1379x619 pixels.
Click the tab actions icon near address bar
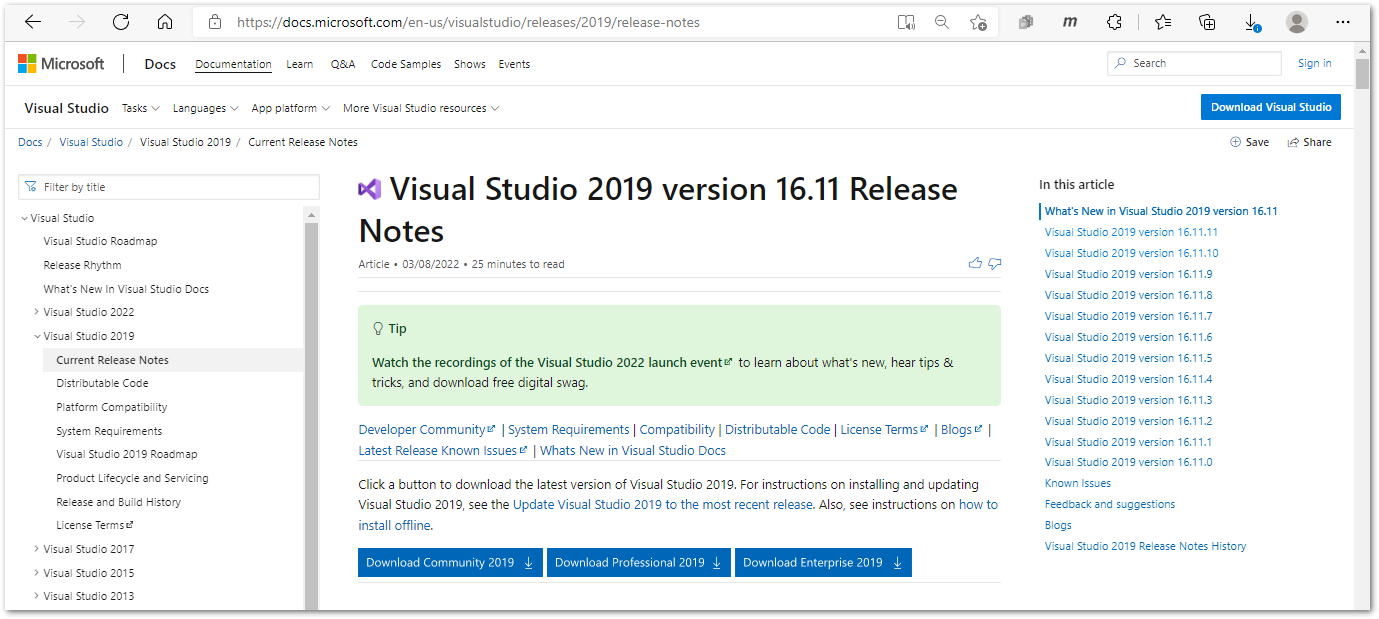pos(1026,22)
